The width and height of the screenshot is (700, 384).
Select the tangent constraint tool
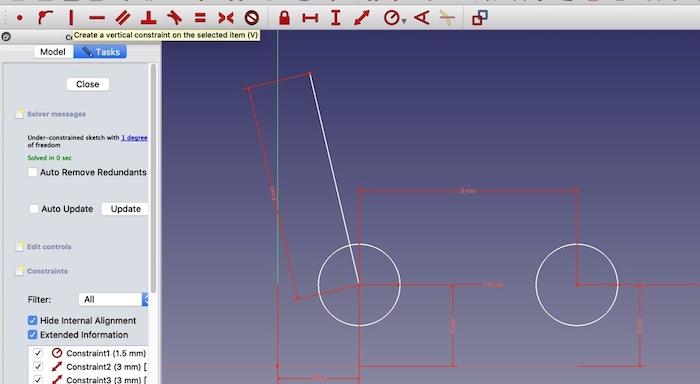tap(175, 18)
